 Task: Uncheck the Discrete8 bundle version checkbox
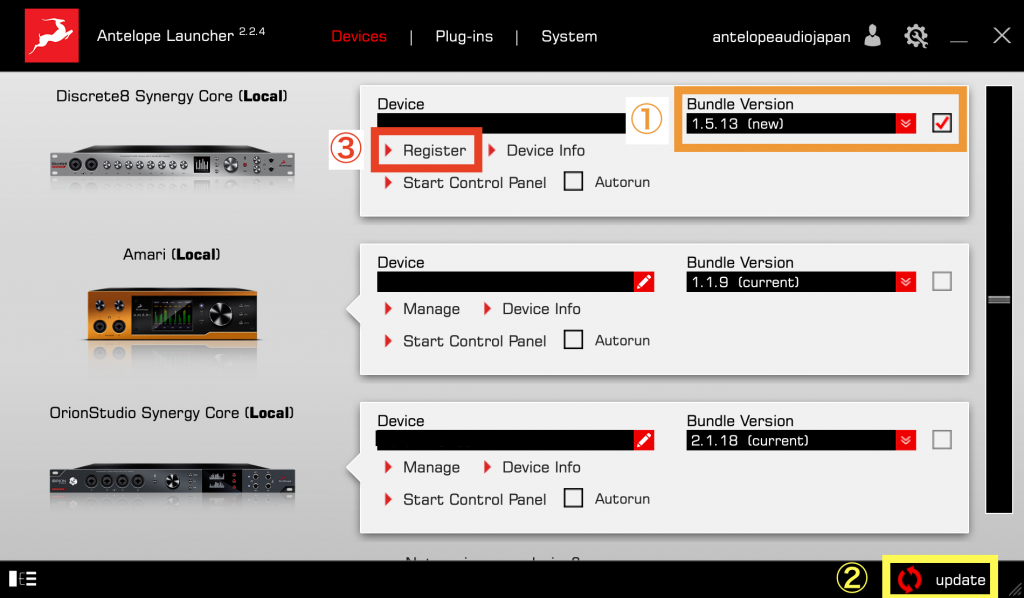[942, 123]
